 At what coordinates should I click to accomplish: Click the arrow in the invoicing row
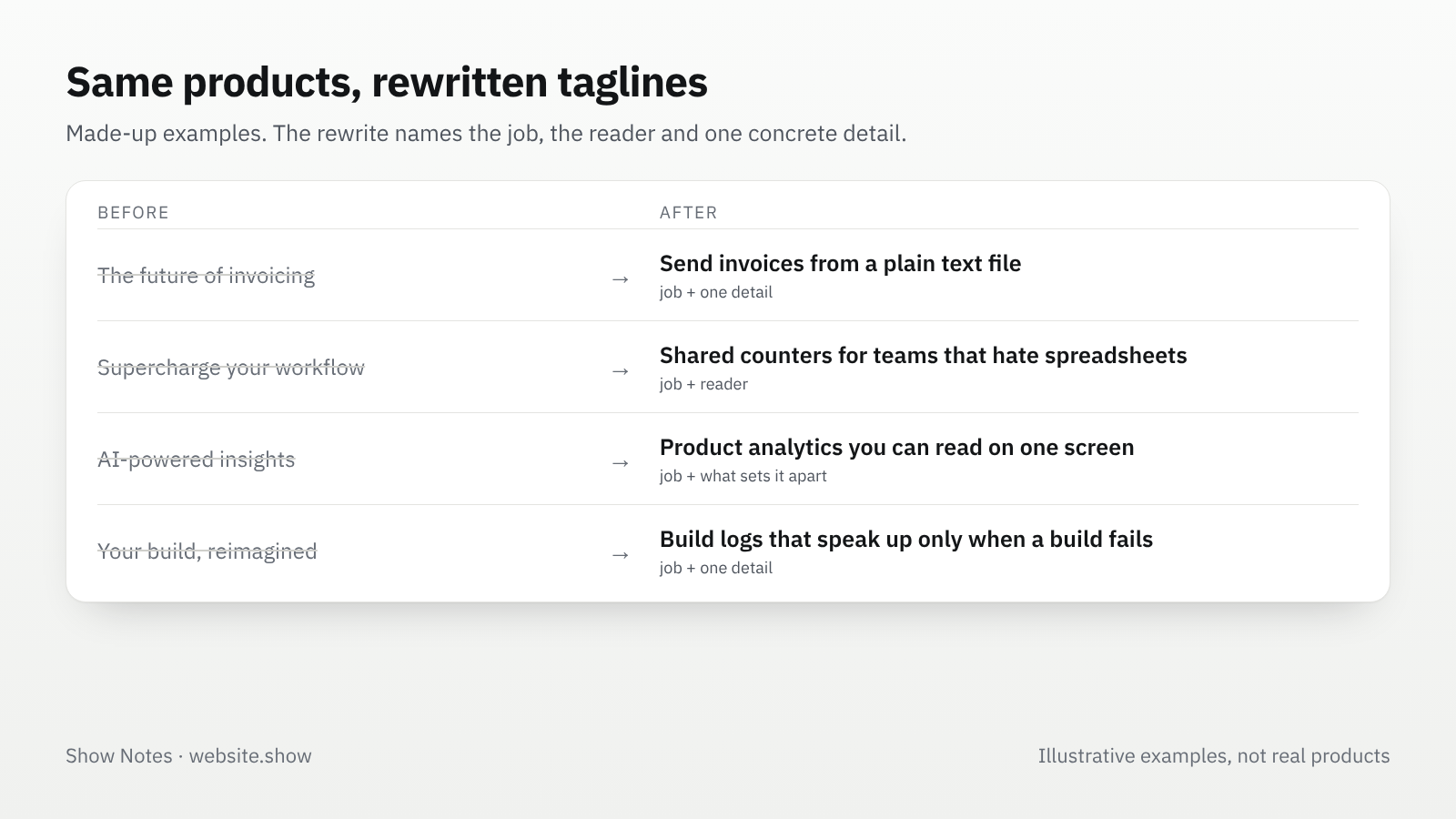coord(620,278)
